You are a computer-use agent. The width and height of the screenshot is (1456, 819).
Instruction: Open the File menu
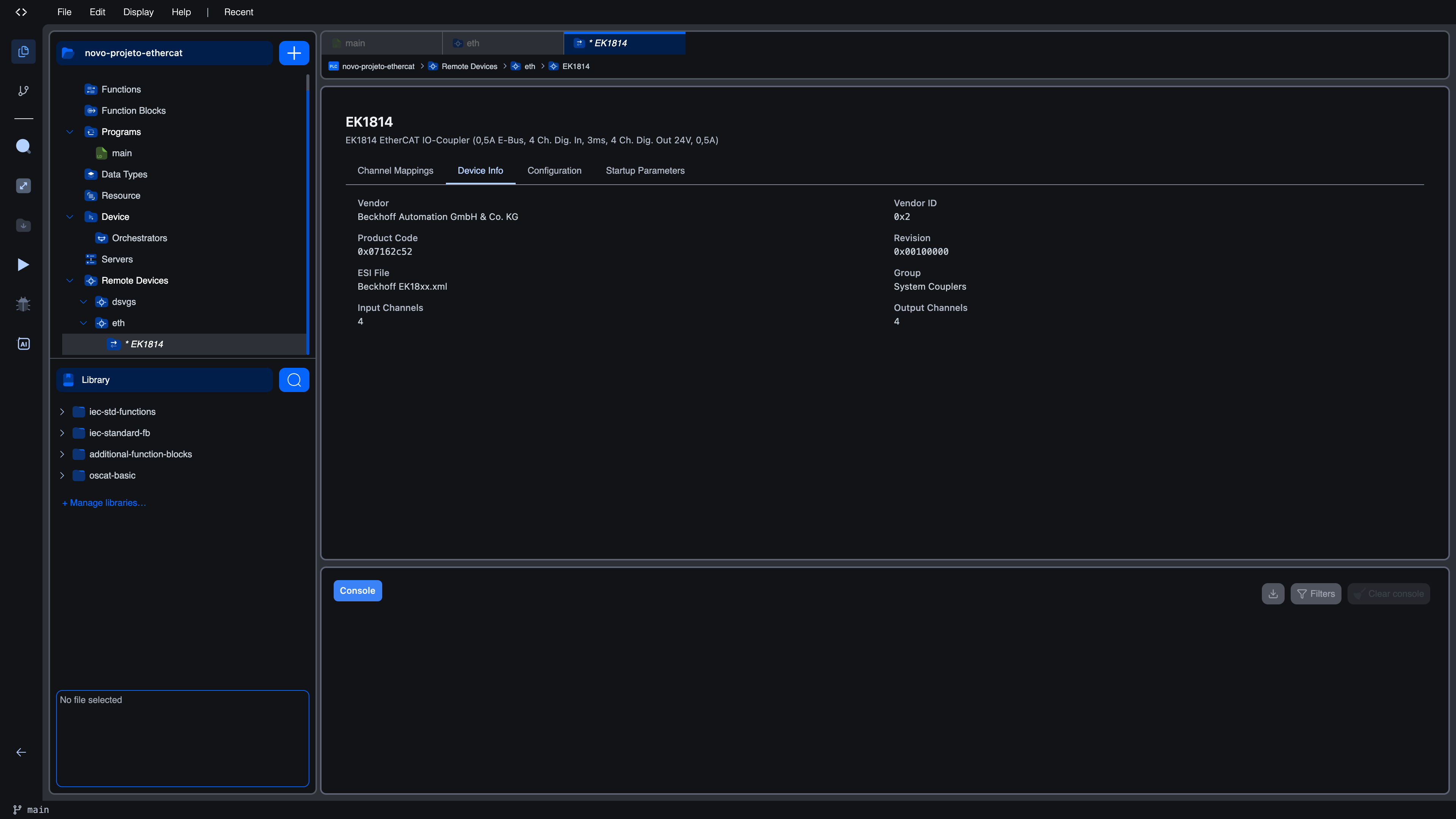[x=64, y=12]
